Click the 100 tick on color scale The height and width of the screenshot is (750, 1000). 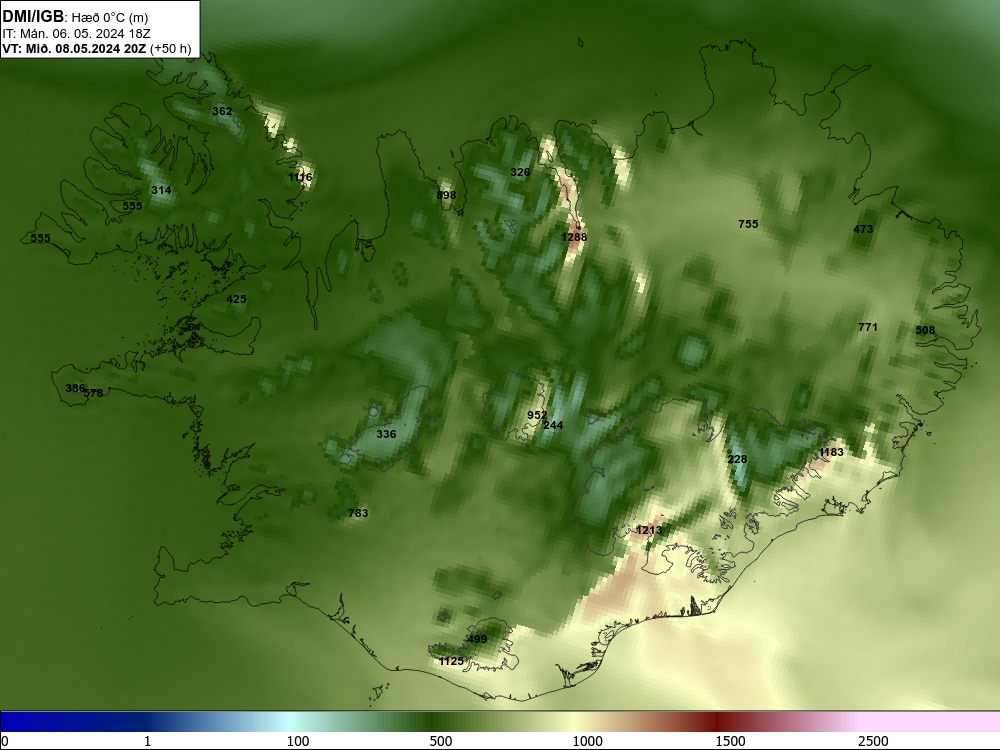click(298, 741)
